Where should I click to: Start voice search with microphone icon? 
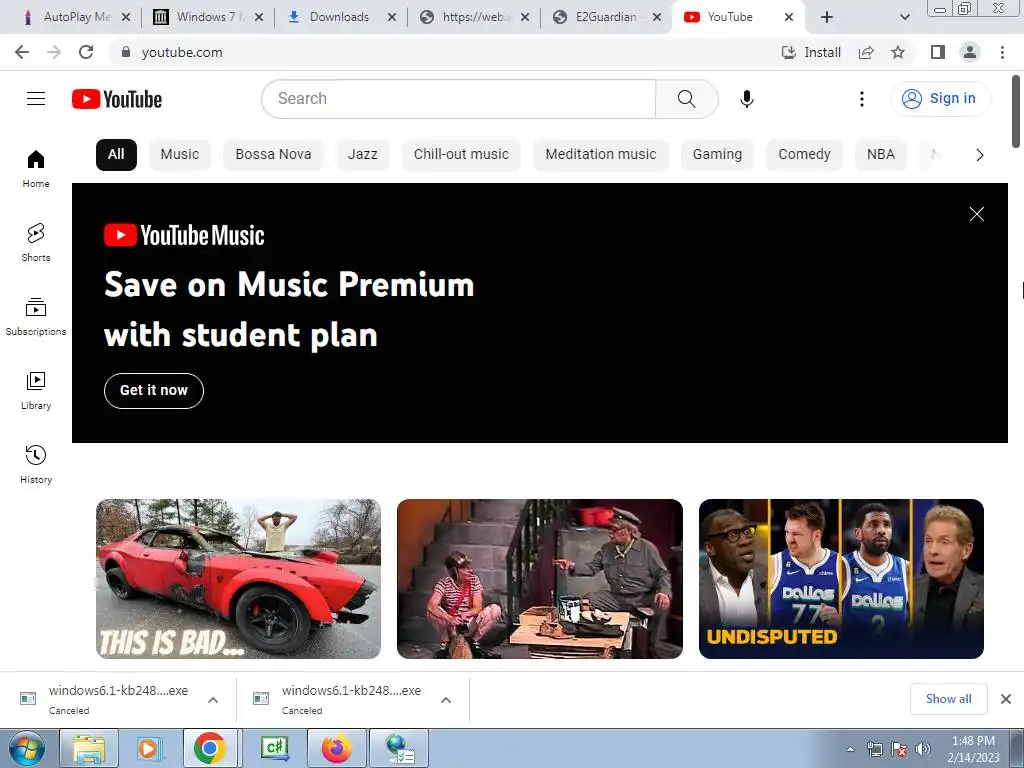tap(746, 99)
